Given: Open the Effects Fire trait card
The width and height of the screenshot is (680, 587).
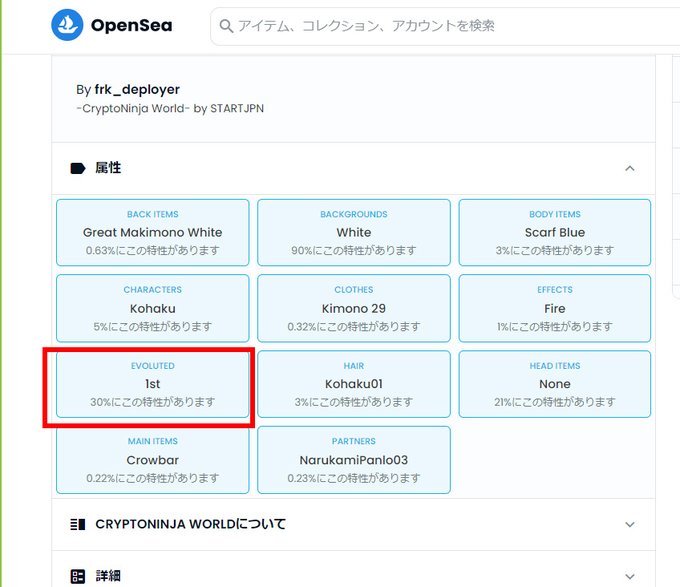Looking at the screenshot, I should (x=555, y=308).
